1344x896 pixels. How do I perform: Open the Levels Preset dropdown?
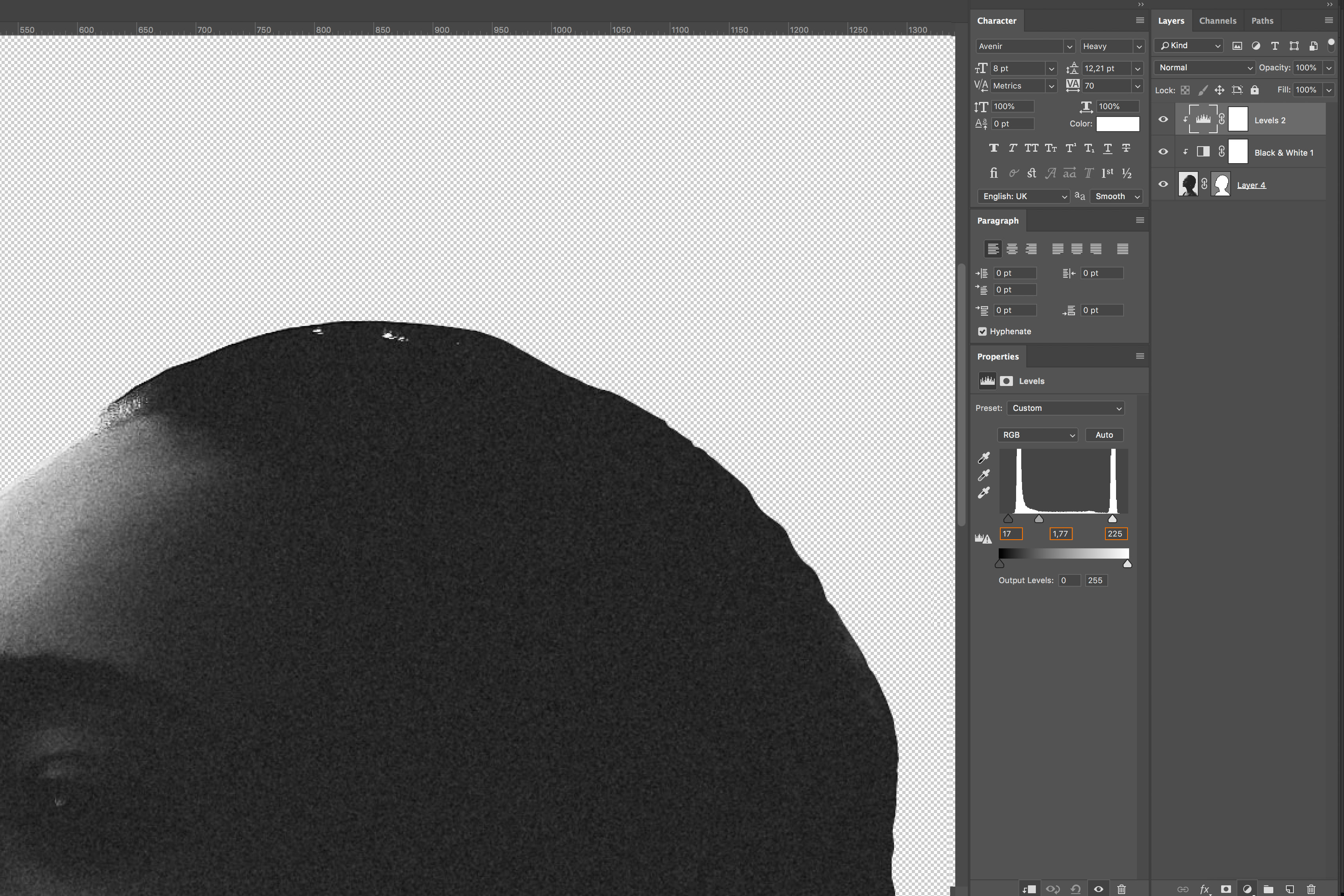(x=1066, y=408)
